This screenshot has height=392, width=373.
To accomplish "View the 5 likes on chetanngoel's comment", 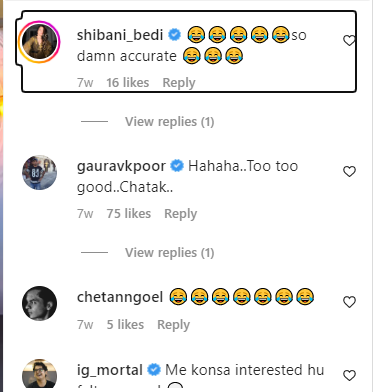I will tap(125, 324).
